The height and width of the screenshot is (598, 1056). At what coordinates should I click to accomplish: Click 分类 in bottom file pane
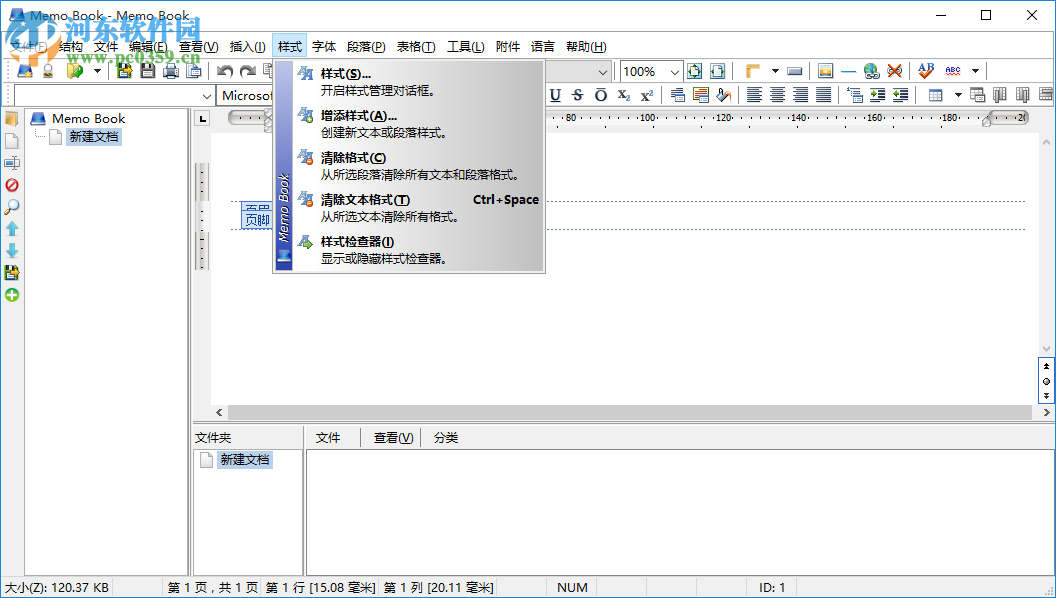[446, 438]
